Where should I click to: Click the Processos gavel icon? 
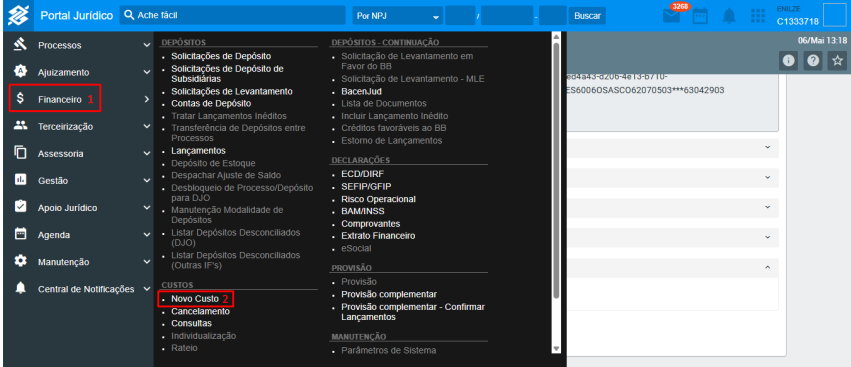tap(21, 45)
